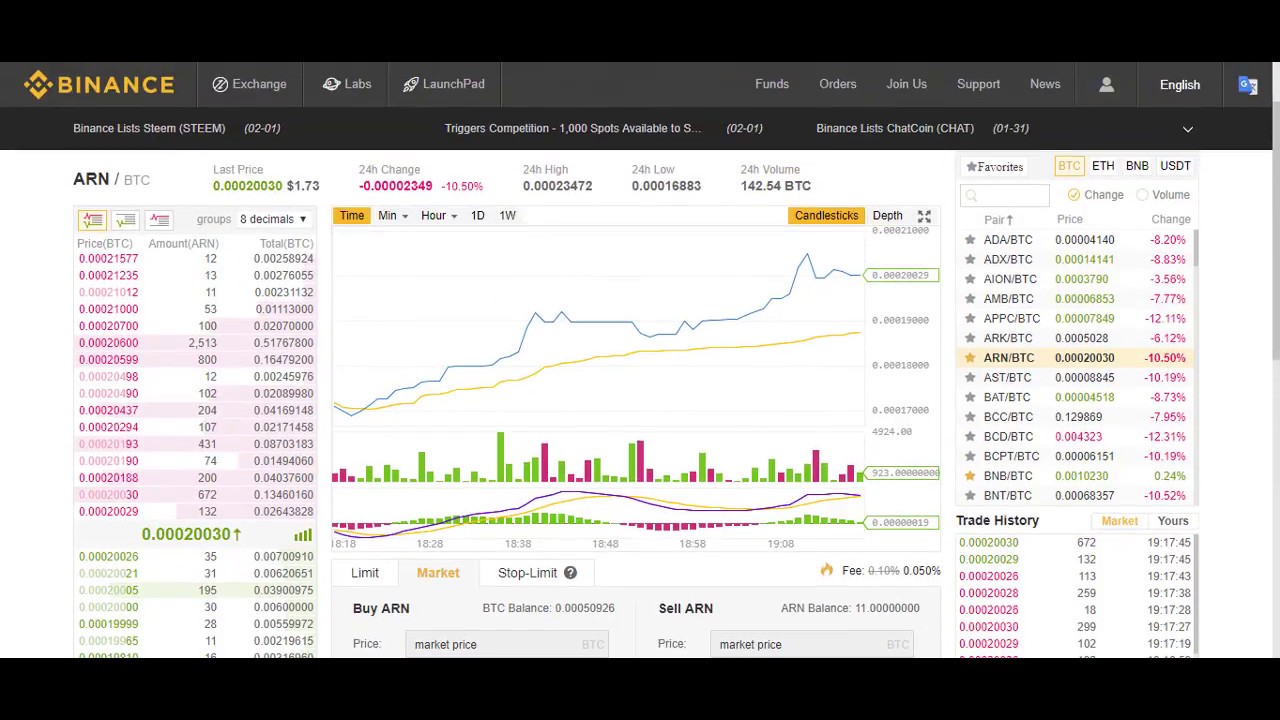Click the Google Translate icon
Image resolution: width=1280 pixels, height=720 pixels.
point(1248,85)
